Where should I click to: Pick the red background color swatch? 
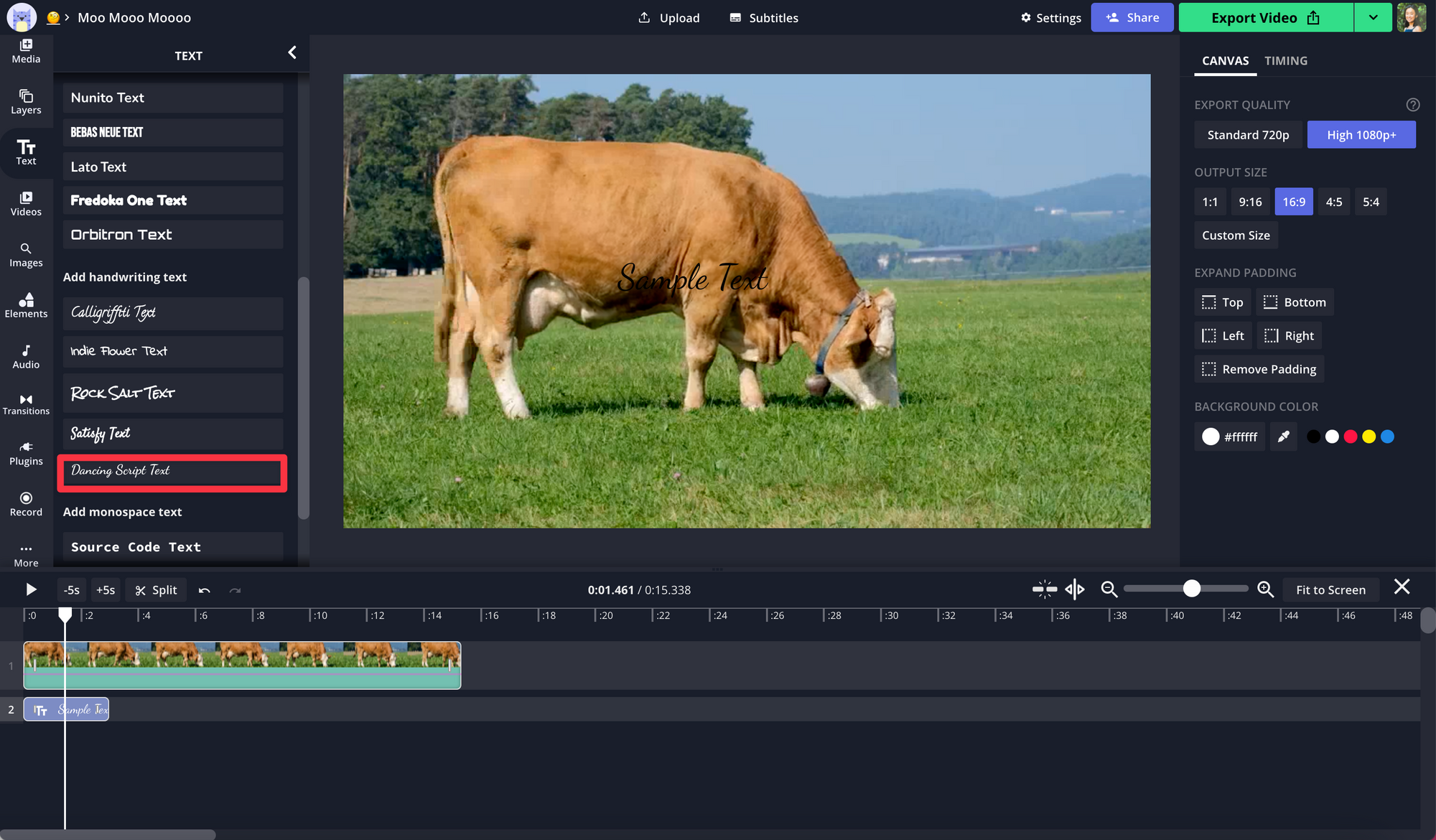(x=1351, y=437)
